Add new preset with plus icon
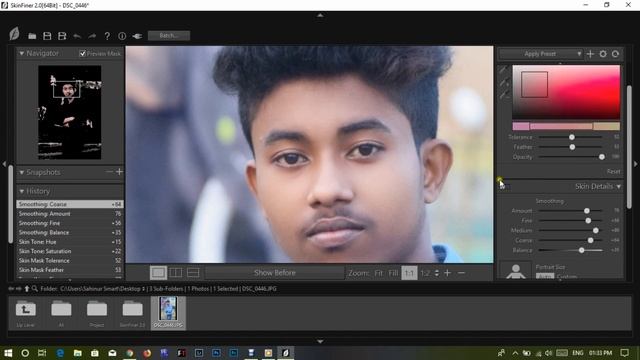The width and height of the screenshot is (640, 360). (x=590, y=54)
